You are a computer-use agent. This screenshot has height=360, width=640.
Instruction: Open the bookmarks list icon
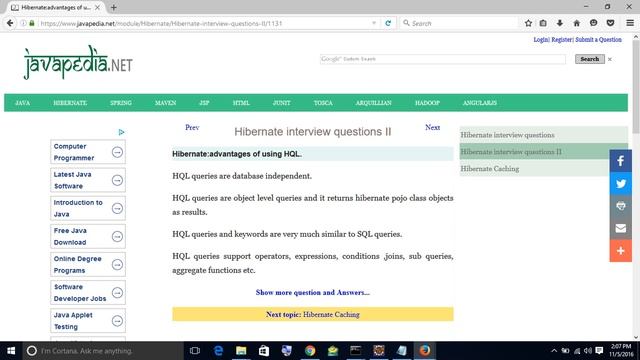pyautogui.click(x=543, y=23)
